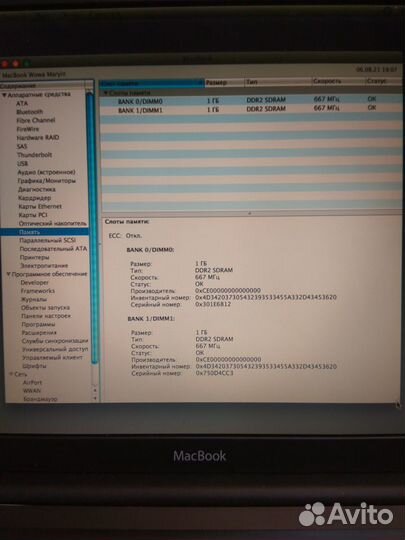
Task: Select Электропитание in the sidebar
Action: tap(44, 266)
